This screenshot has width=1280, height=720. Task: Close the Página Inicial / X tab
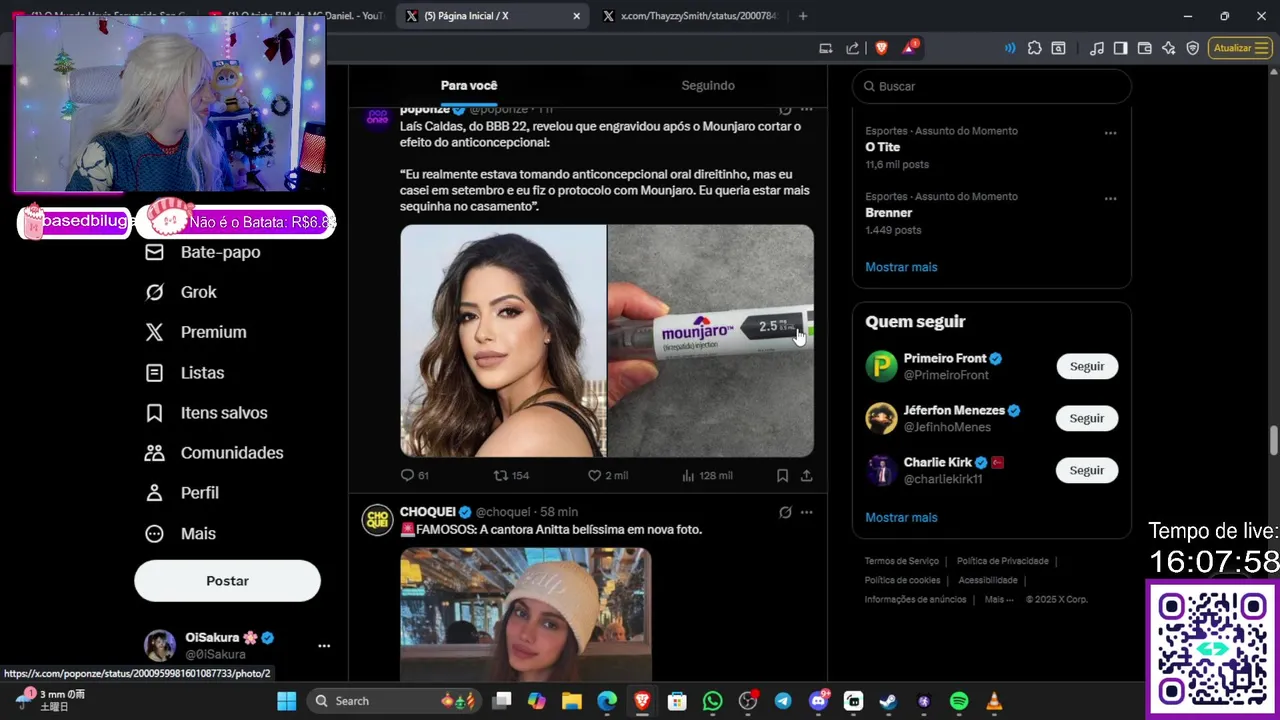click(576, 16)
